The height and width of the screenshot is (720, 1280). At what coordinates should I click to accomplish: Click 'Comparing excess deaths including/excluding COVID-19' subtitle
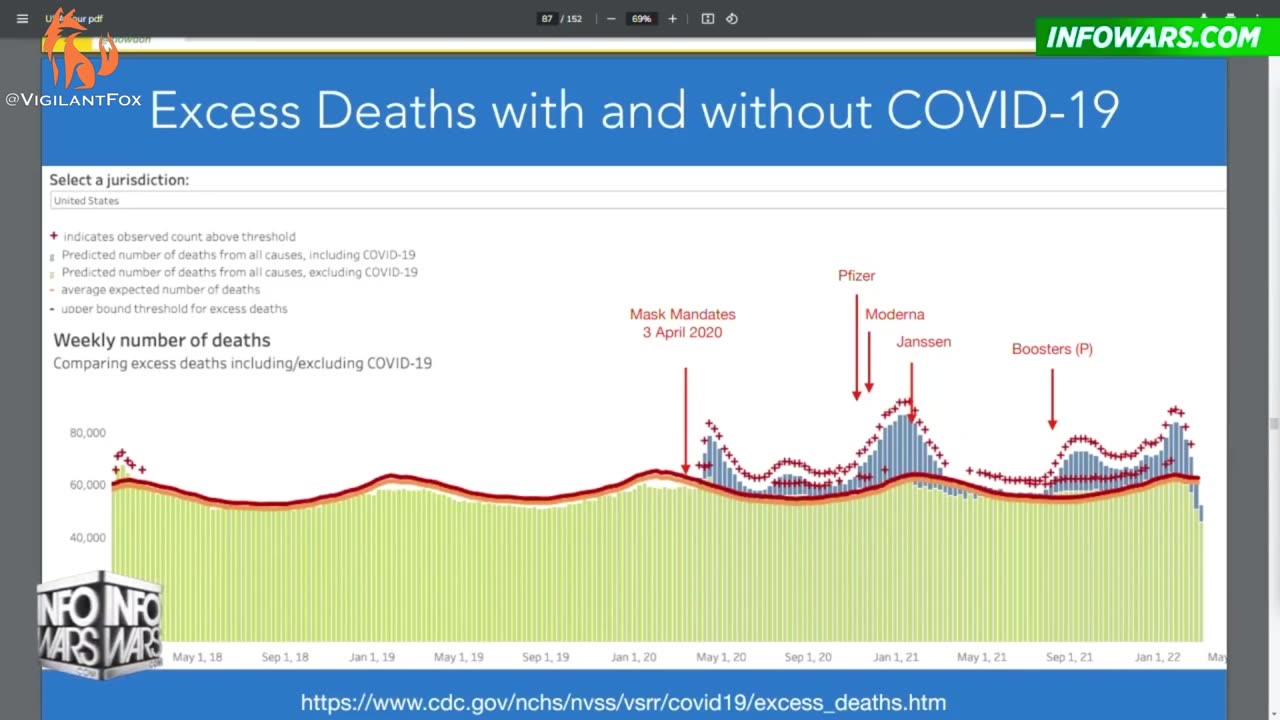[x=242, y=363]
